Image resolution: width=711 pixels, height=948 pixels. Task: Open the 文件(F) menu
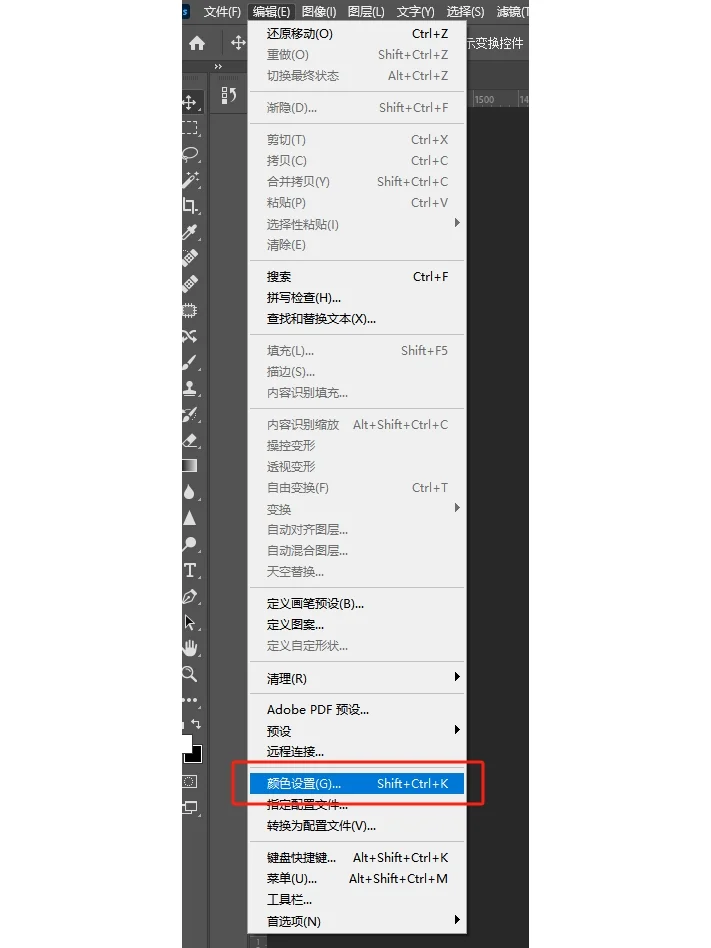pos(222,11)
